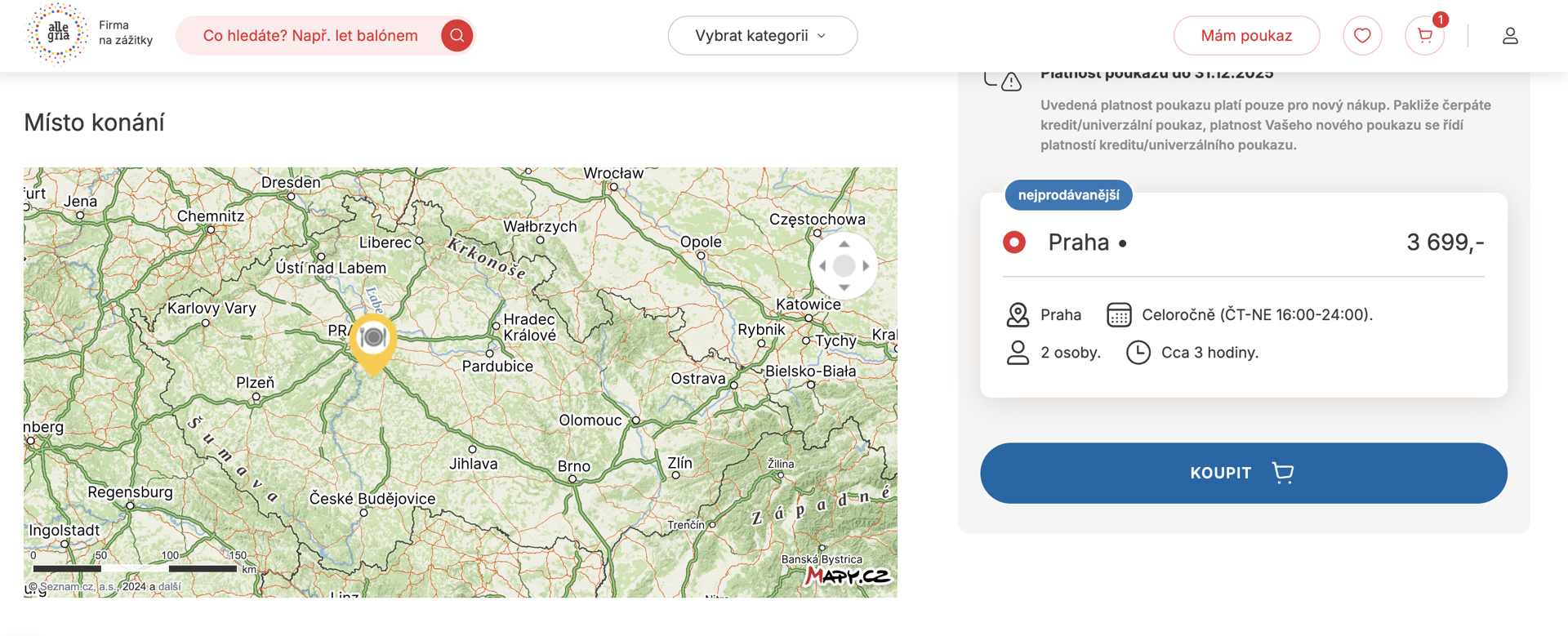The width and height of the screenshot is (1568, 636).
Task: Click the 'Liberec' label on map
Action: pos(385,242)
